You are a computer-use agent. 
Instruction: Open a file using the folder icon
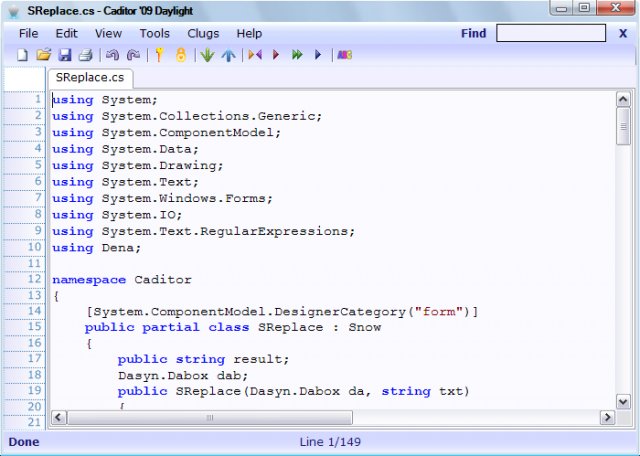[43, 55]
